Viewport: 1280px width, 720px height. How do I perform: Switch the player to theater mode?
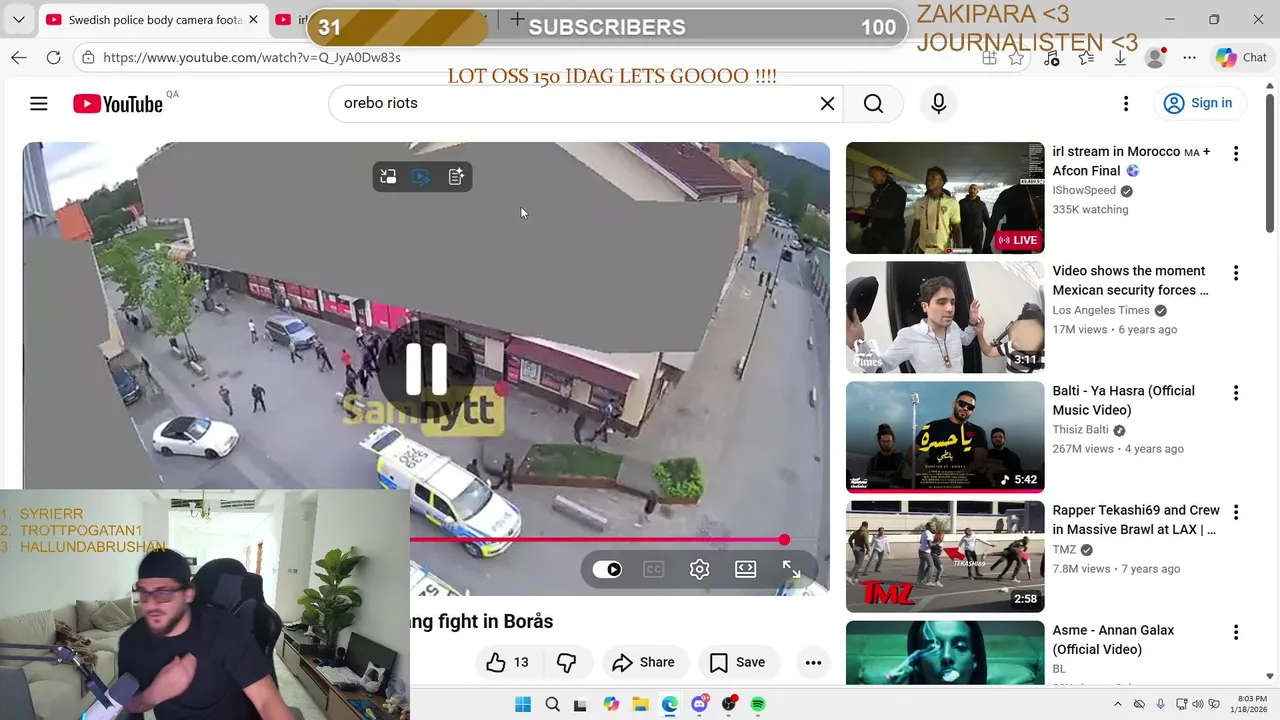pyautogui.click(x=746, y=569)
